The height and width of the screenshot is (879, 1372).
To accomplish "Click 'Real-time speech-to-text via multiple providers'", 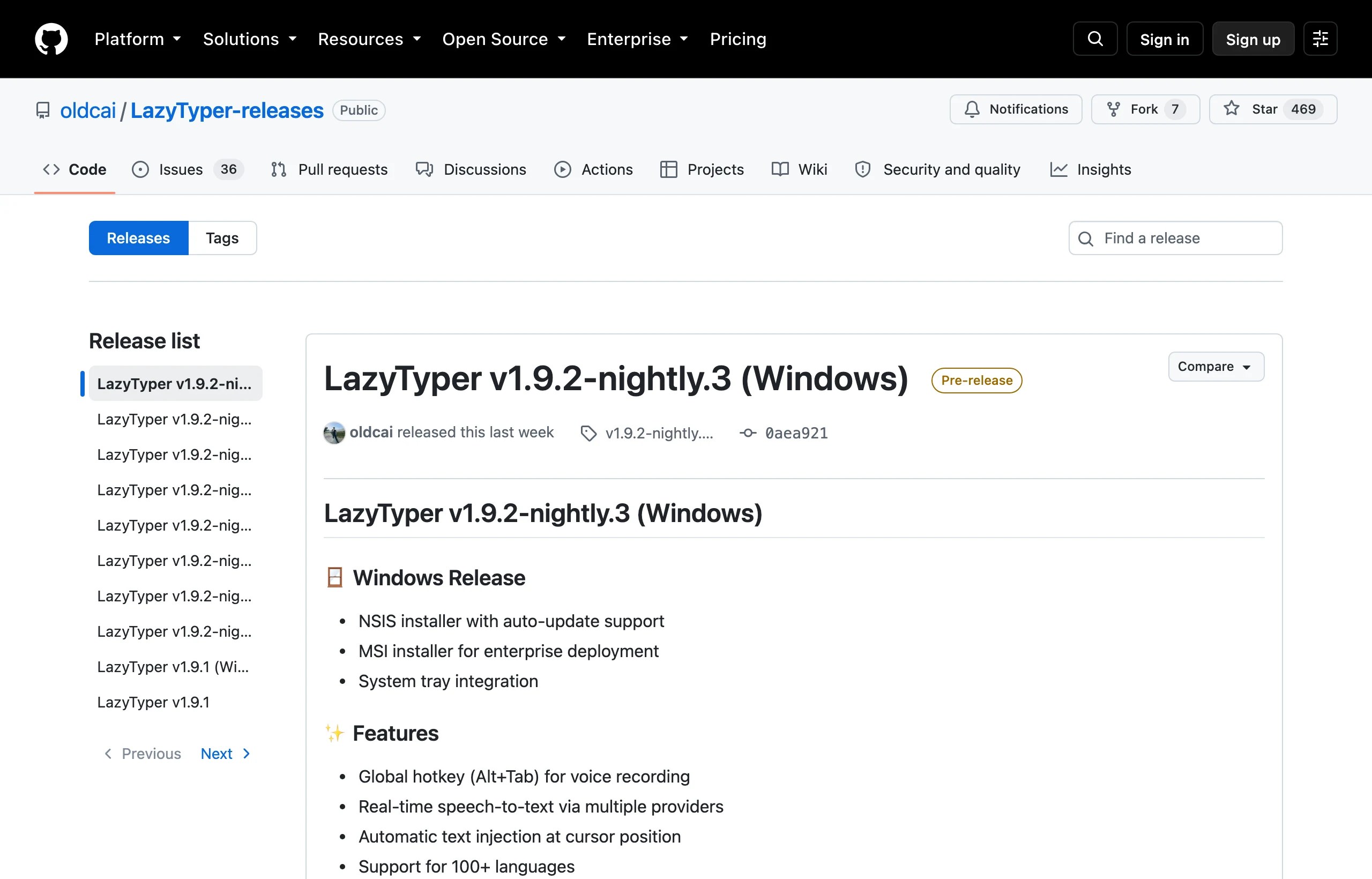I will click(x=541, y=807).
